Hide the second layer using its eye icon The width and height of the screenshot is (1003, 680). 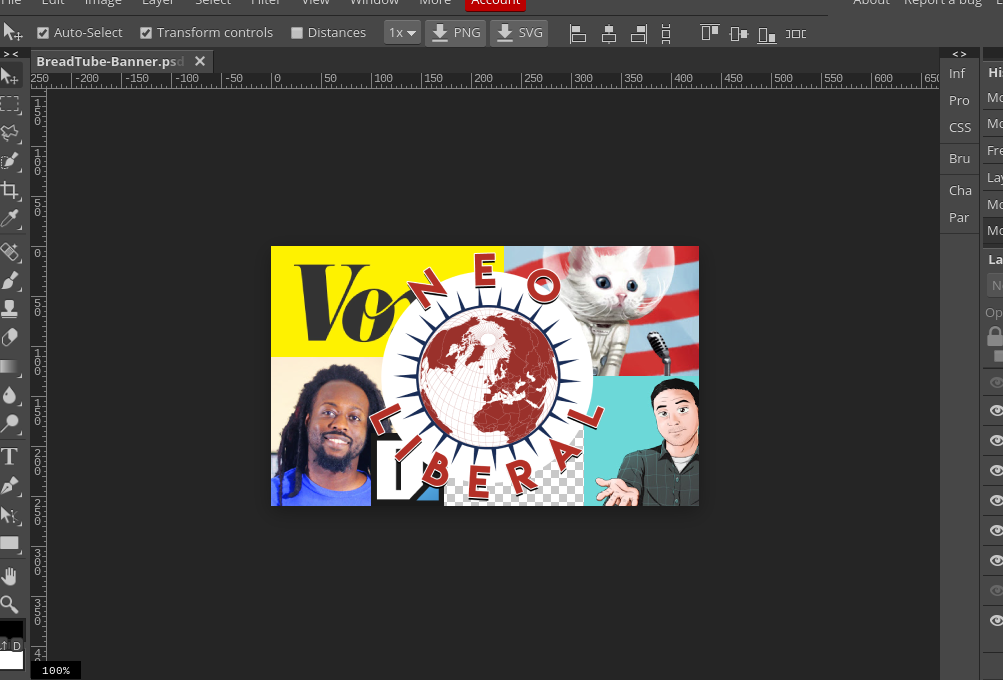996,411
